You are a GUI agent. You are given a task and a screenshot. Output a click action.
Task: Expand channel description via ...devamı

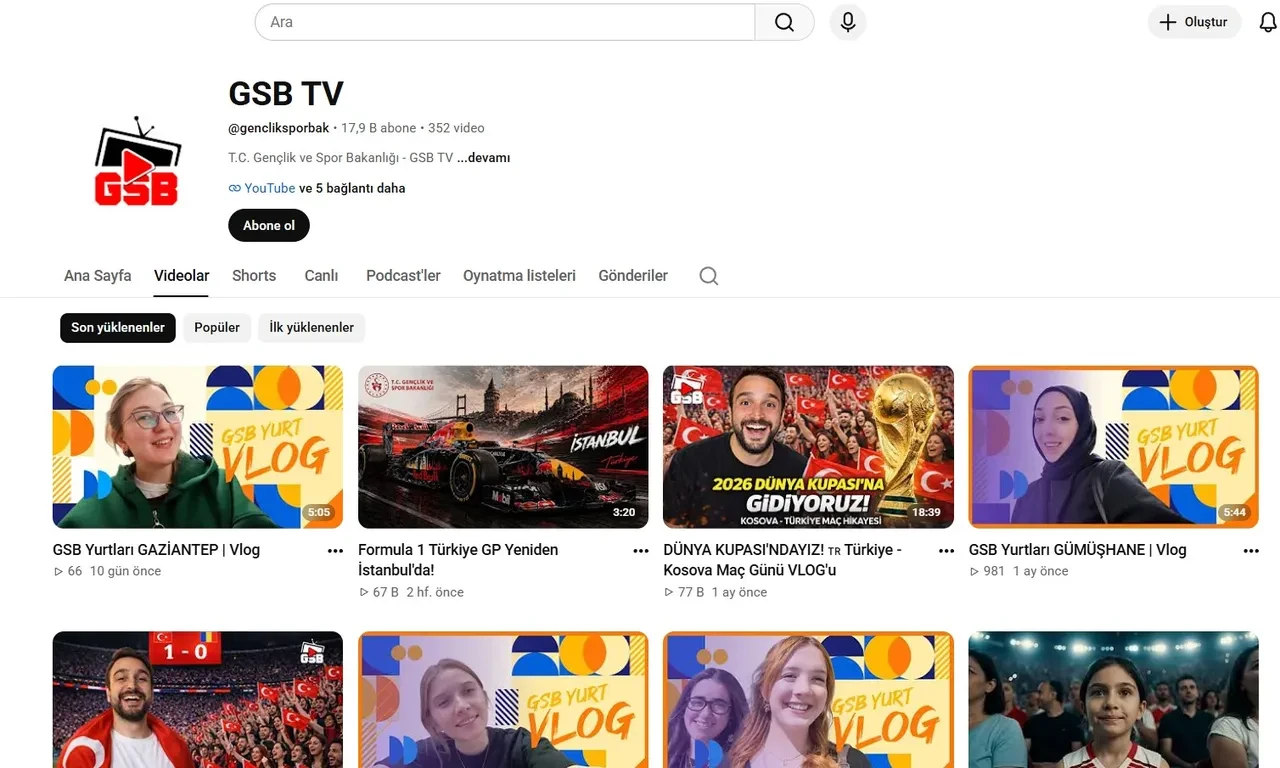tap(484, 158)
